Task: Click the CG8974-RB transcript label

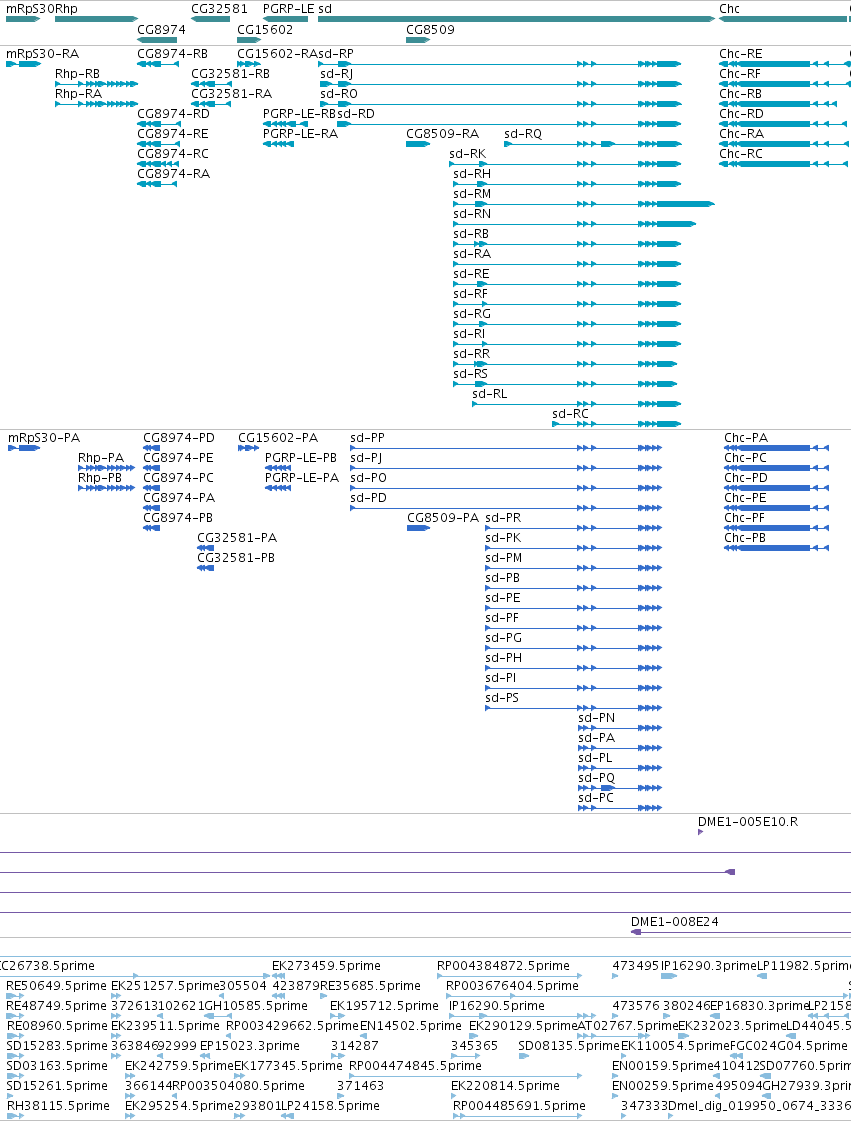Action: click(x=172, y=54)
